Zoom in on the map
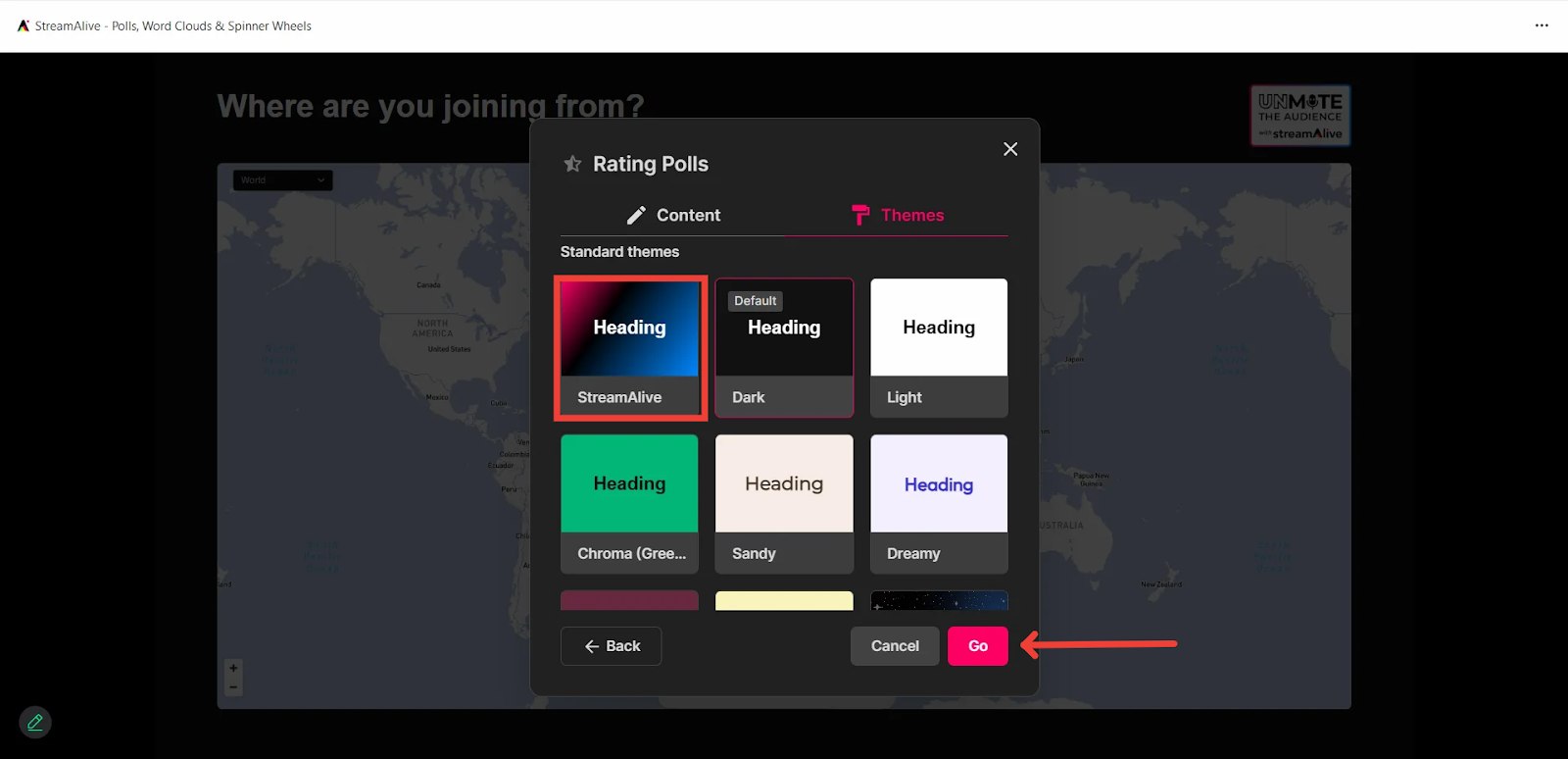The image size is (1568, 759). coord(233,669)
